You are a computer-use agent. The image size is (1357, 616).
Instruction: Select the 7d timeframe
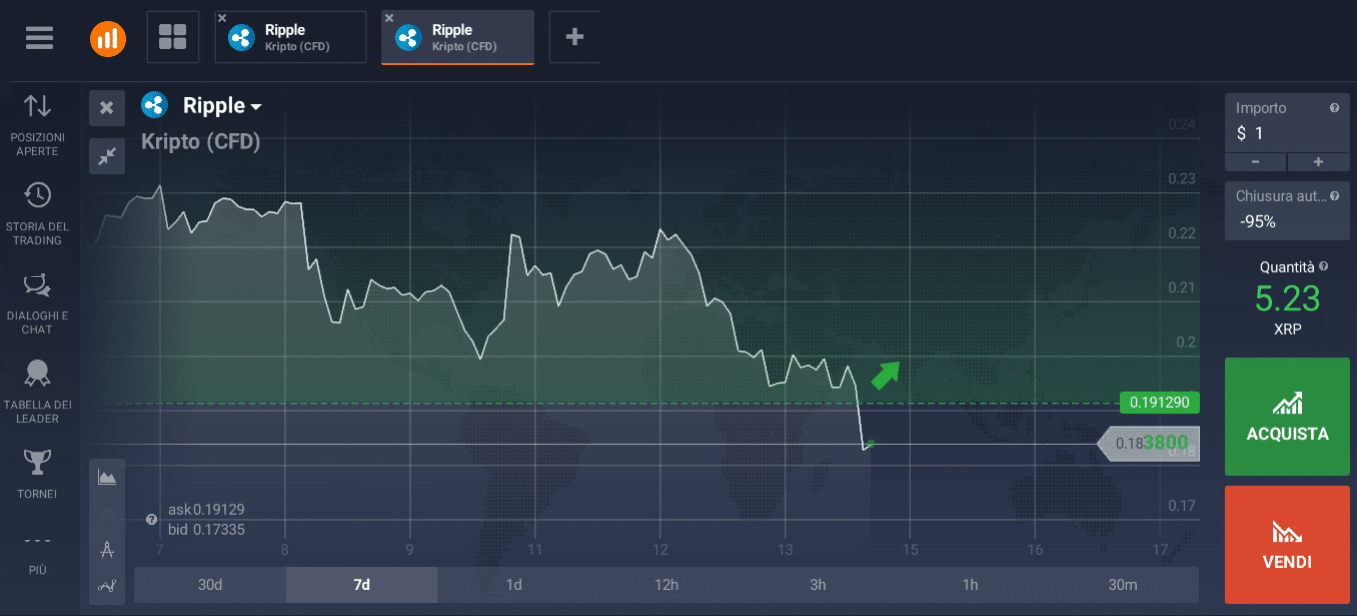pos(362,585)
